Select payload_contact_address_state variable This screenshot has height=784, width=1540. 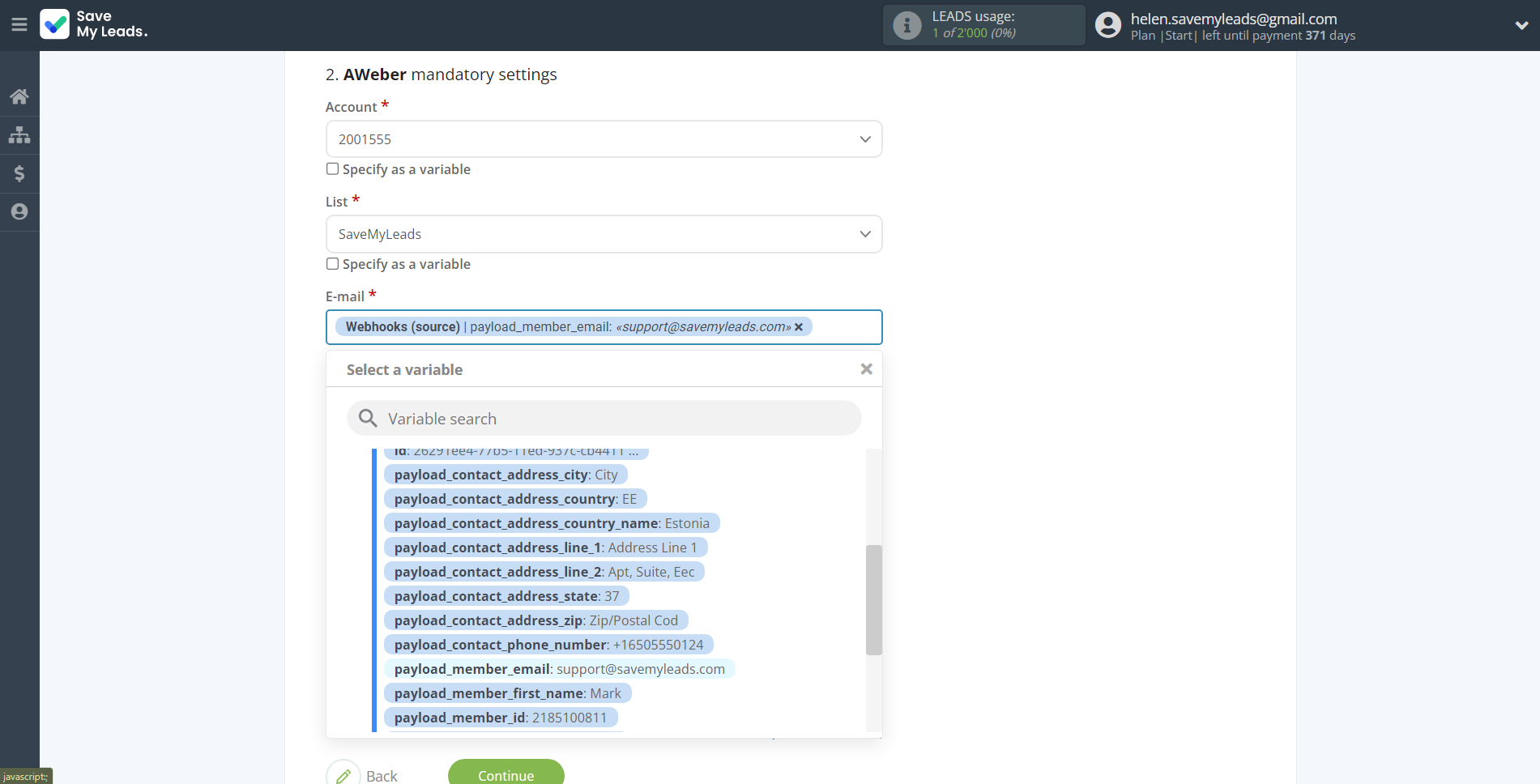506,596
